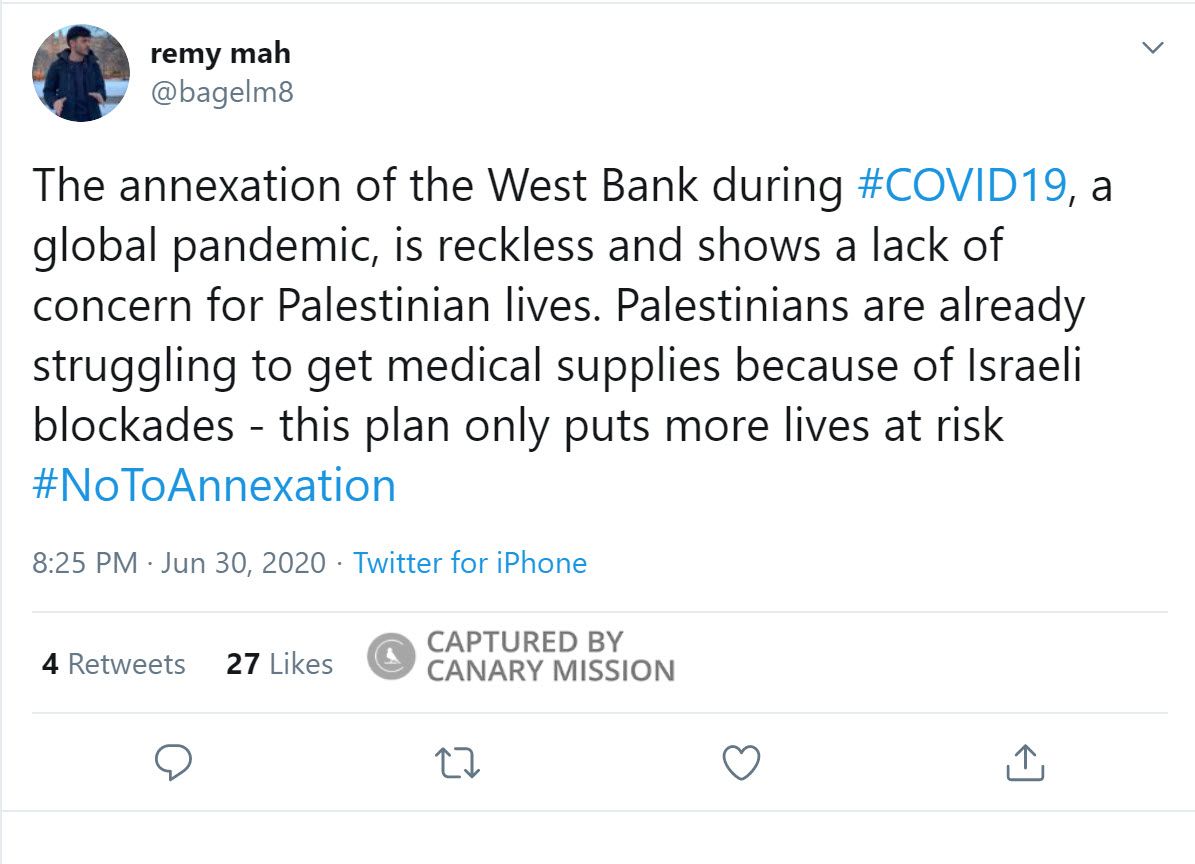Click the Twitter for iPhone source link
This screenshot has height=864, width=1195.
tap(470, 563)
